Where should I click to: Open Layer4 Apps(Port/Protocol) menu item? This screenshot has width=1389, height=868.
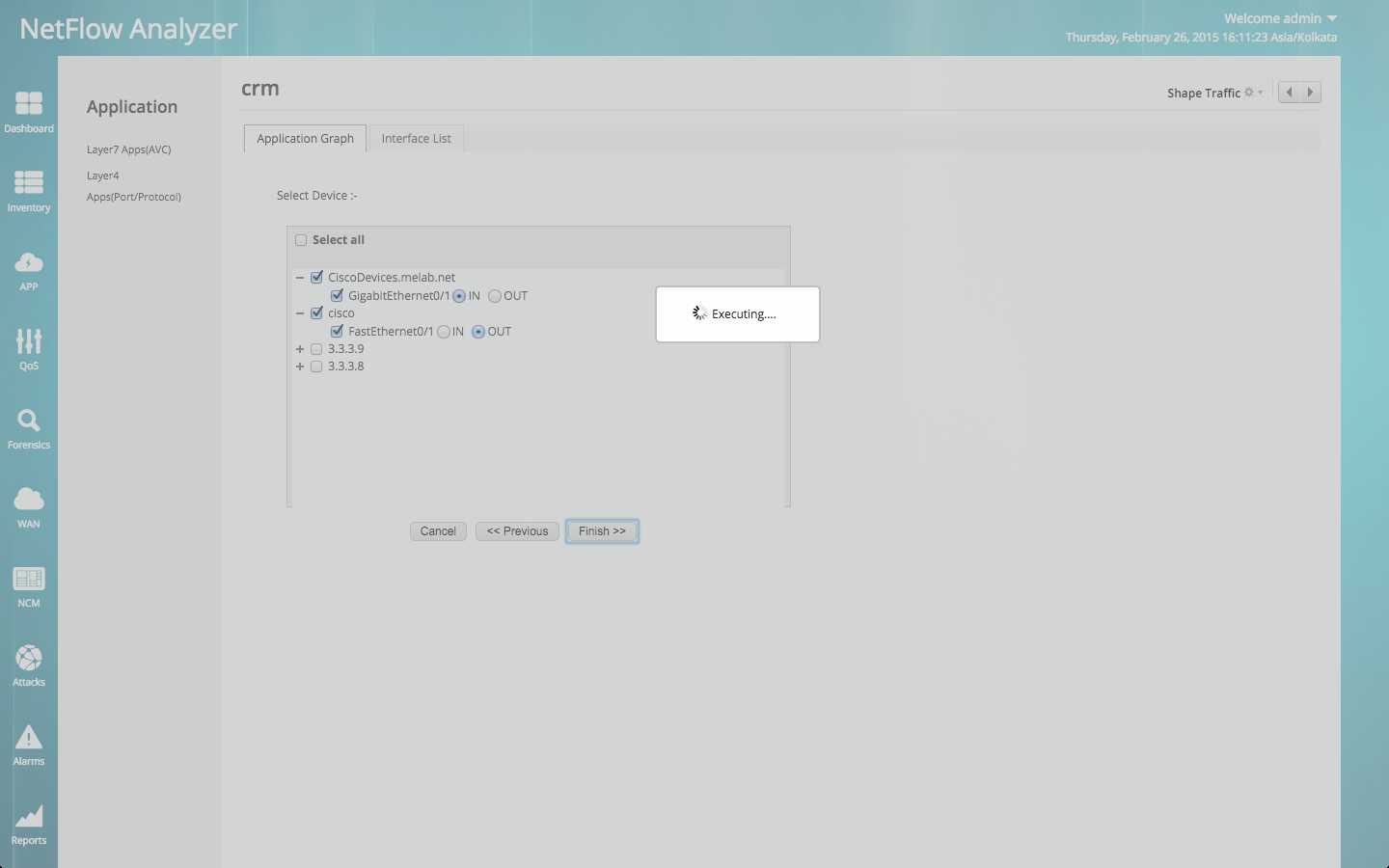point(134,186)
